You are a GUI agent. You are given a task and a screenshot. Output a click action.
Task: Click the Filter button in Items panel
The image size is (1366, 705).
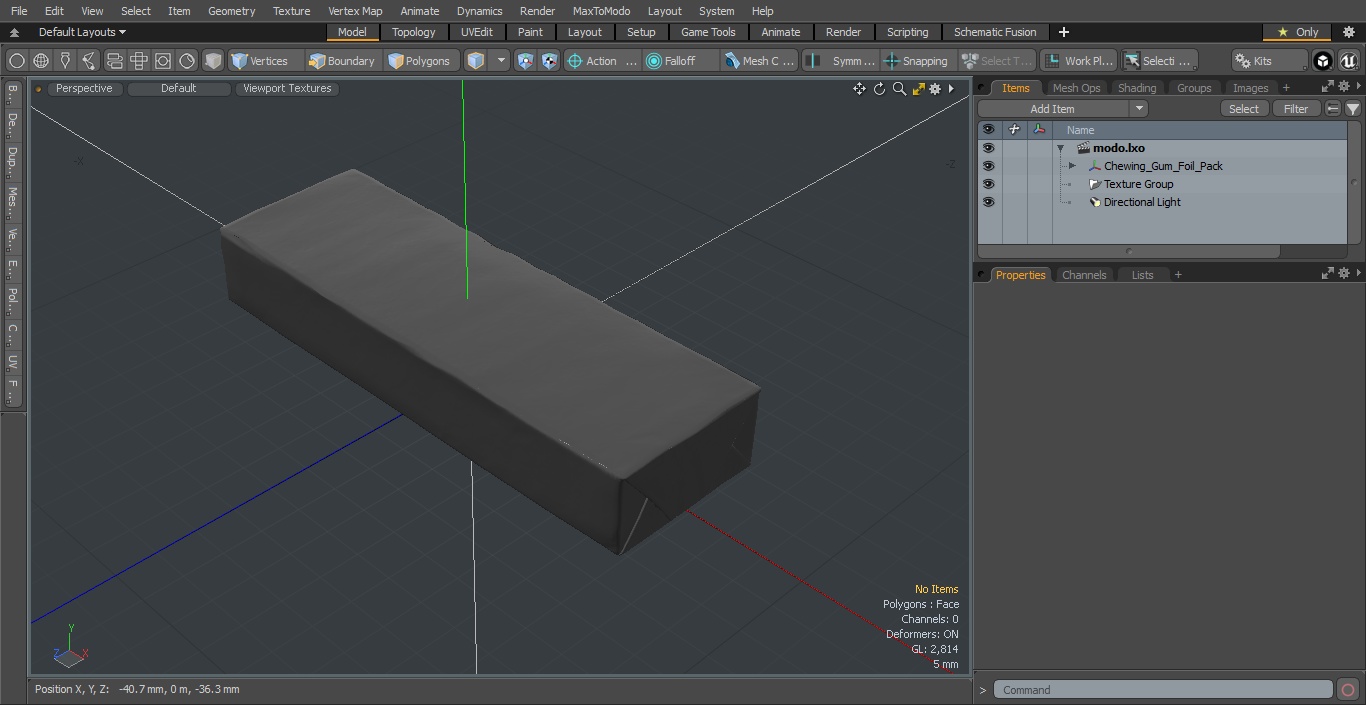tap(1296, 109)
